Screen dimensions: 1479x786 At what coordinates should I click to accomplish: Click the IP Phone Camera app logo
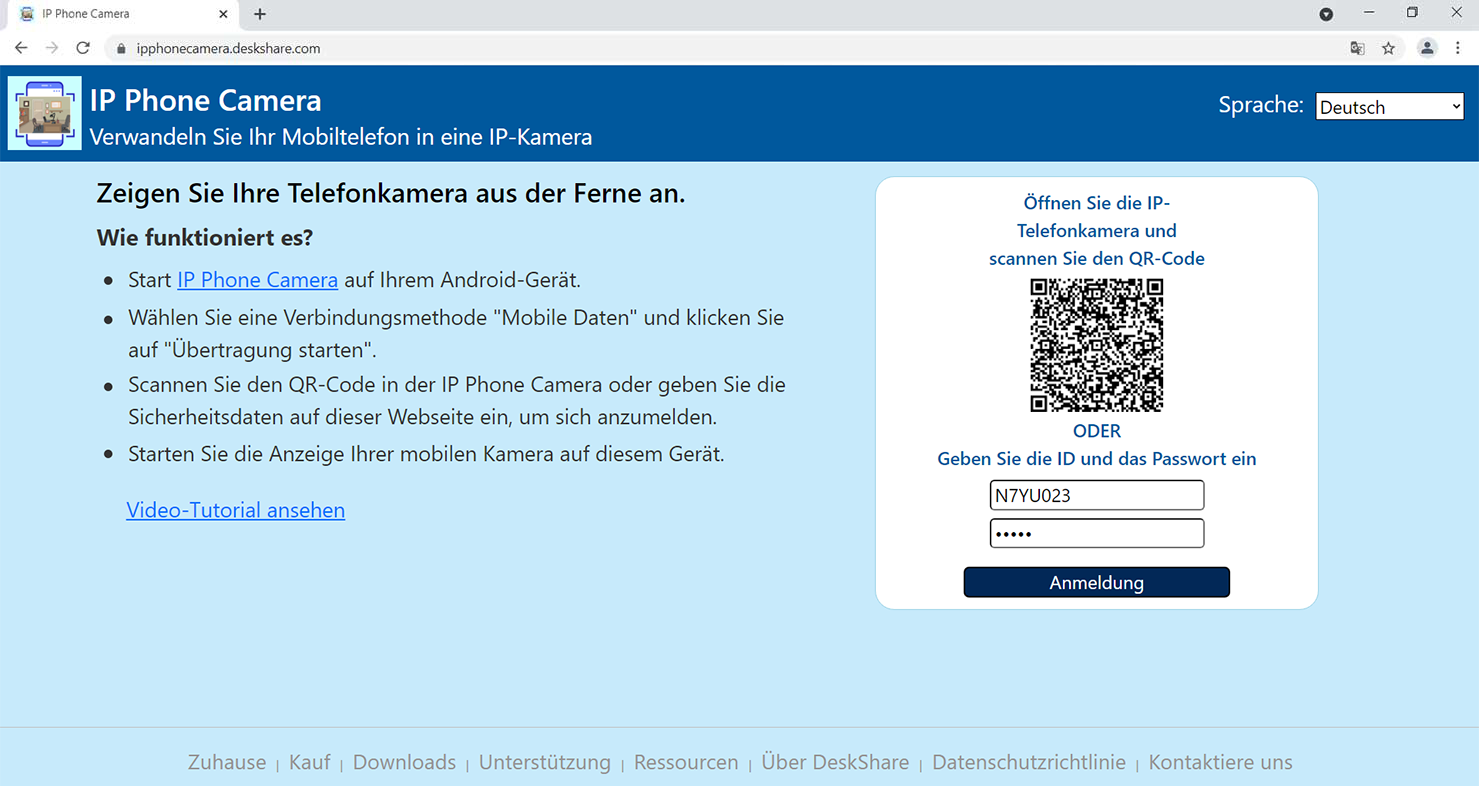45,113
